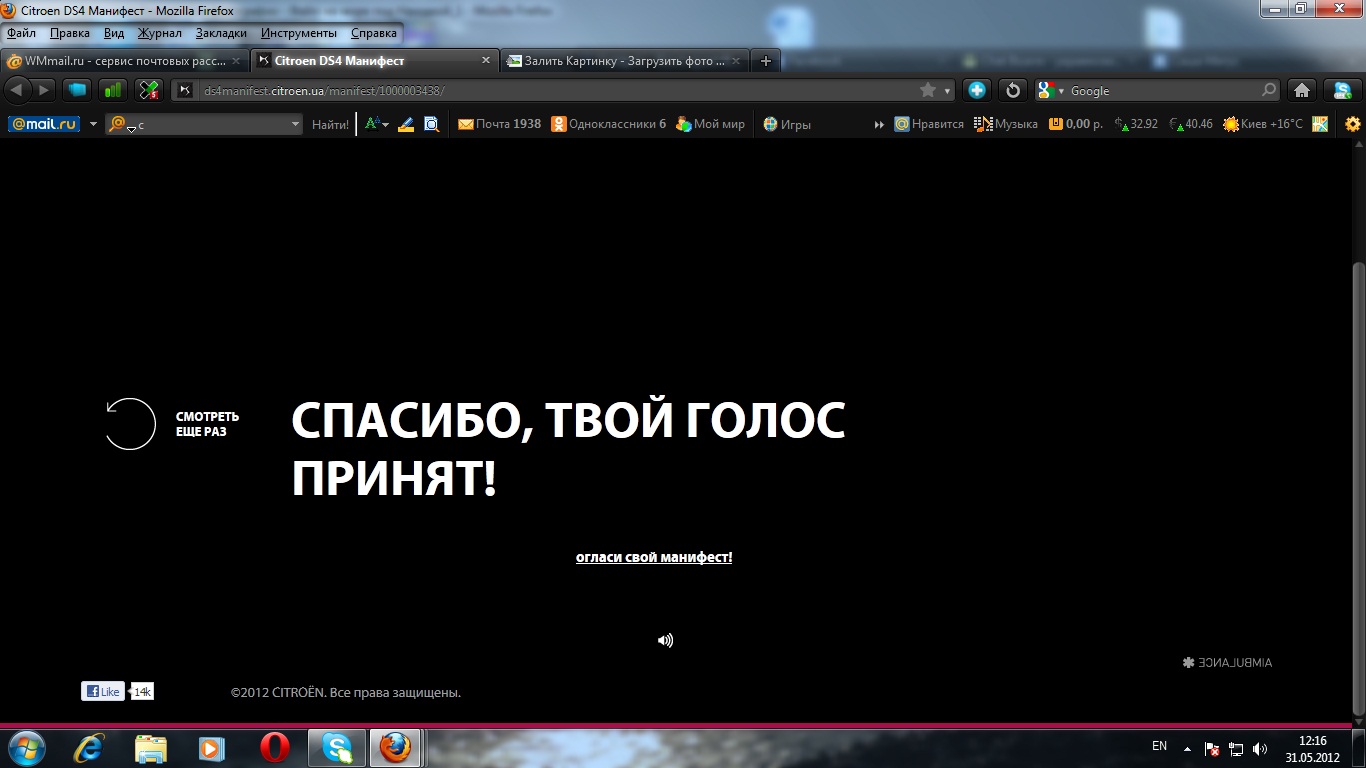Click the dollar rate 32.92
The height and width of the screenshot is (768, 1366).
1137,124
